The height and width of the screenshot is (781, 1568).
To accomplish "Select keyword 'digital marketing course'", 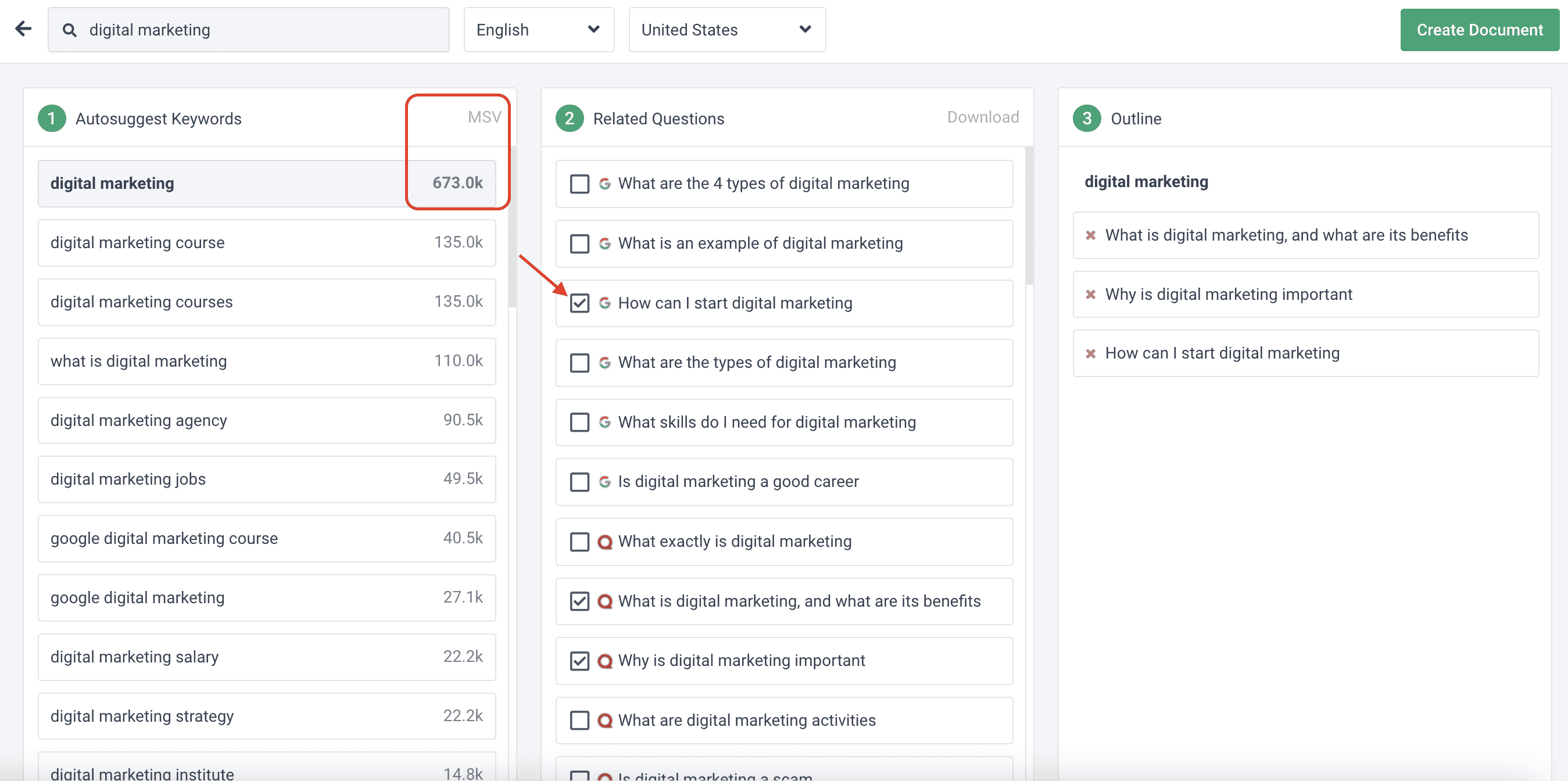I will [x=267, y=243].
